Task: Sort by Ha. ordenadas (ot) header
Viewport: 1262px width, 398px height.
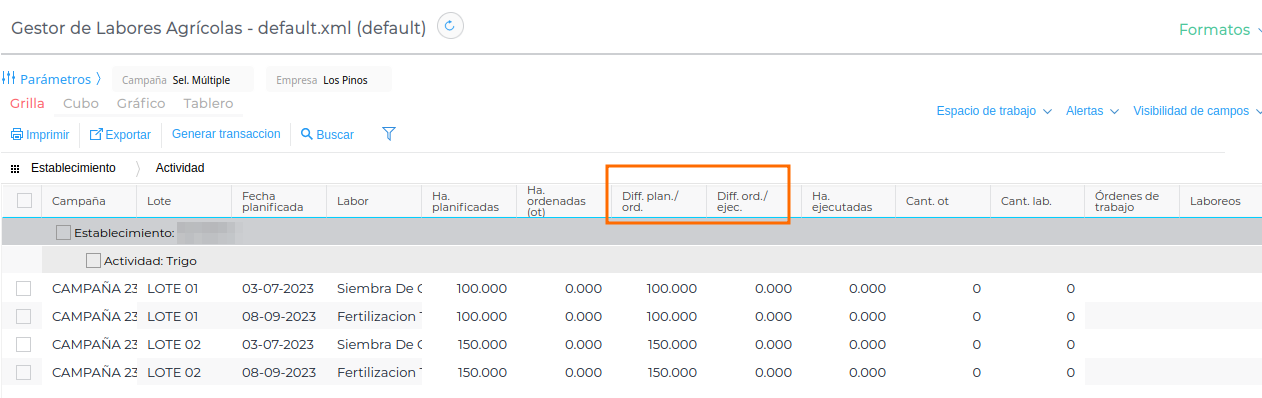Action: click(x=564, y=201)
